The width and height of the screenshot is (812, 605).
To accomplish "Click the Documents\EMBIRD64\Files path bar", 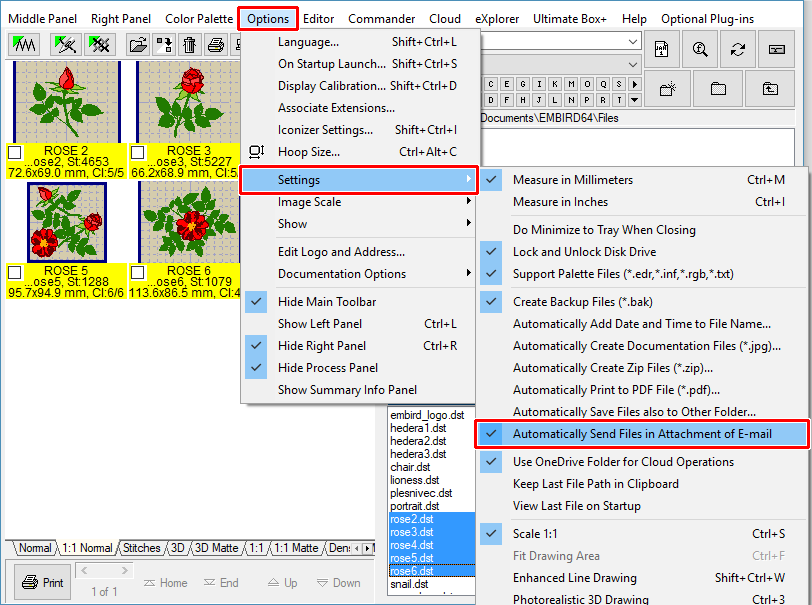I will point(637,118).
